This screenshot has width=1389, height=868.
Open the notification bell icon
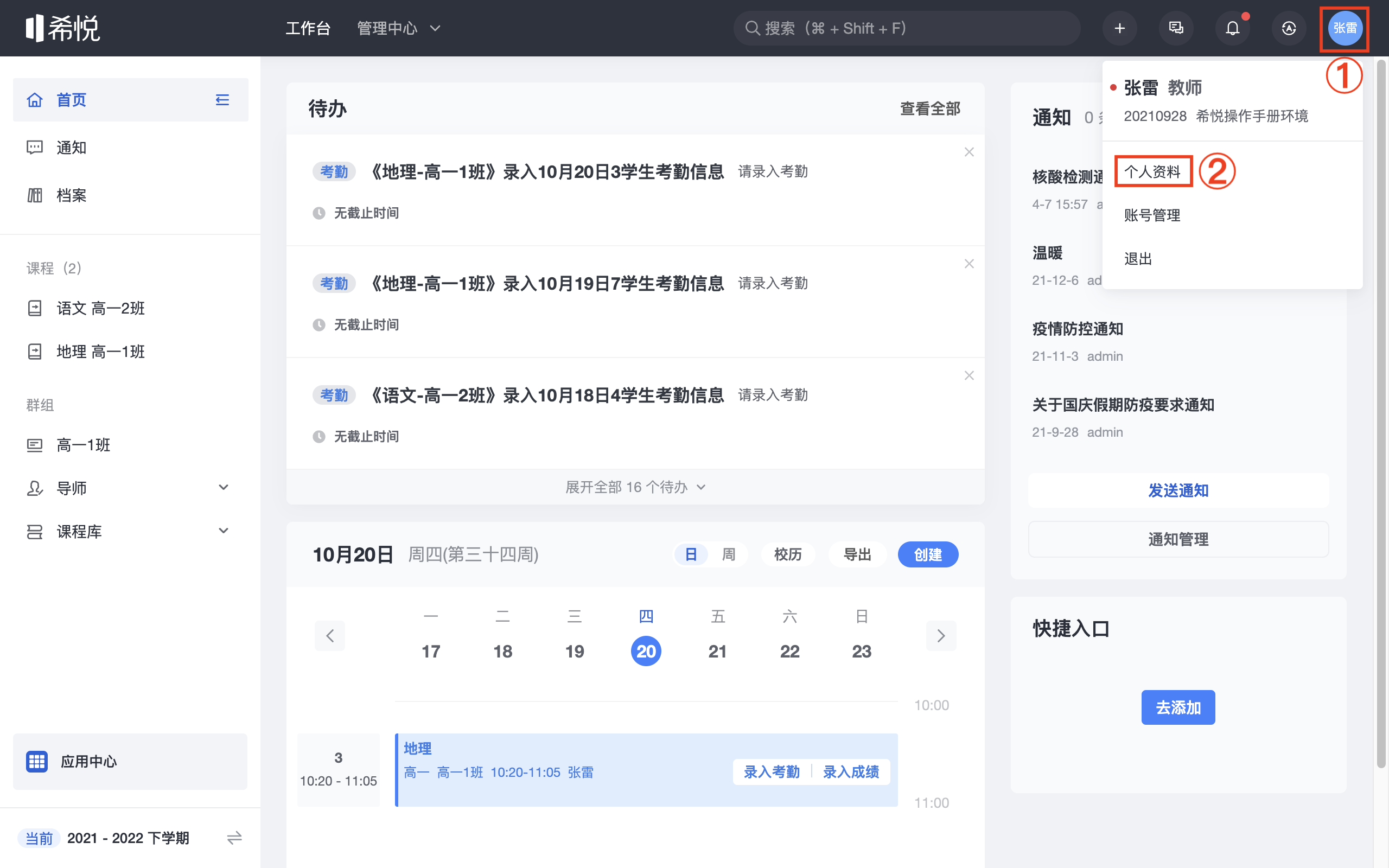(x=1232, y=28)
